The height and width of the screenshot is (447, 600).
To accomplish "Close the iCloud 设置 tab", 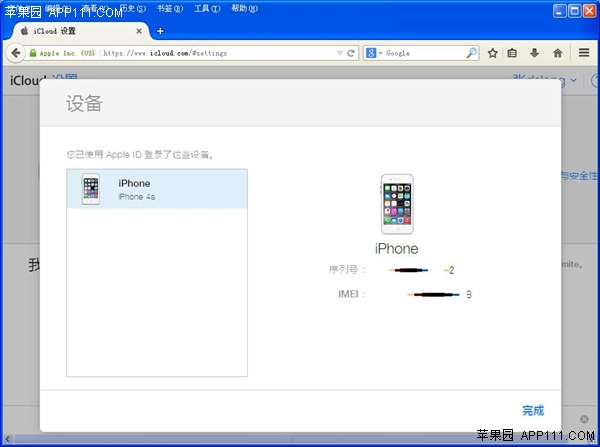I will tap(139, 31).
